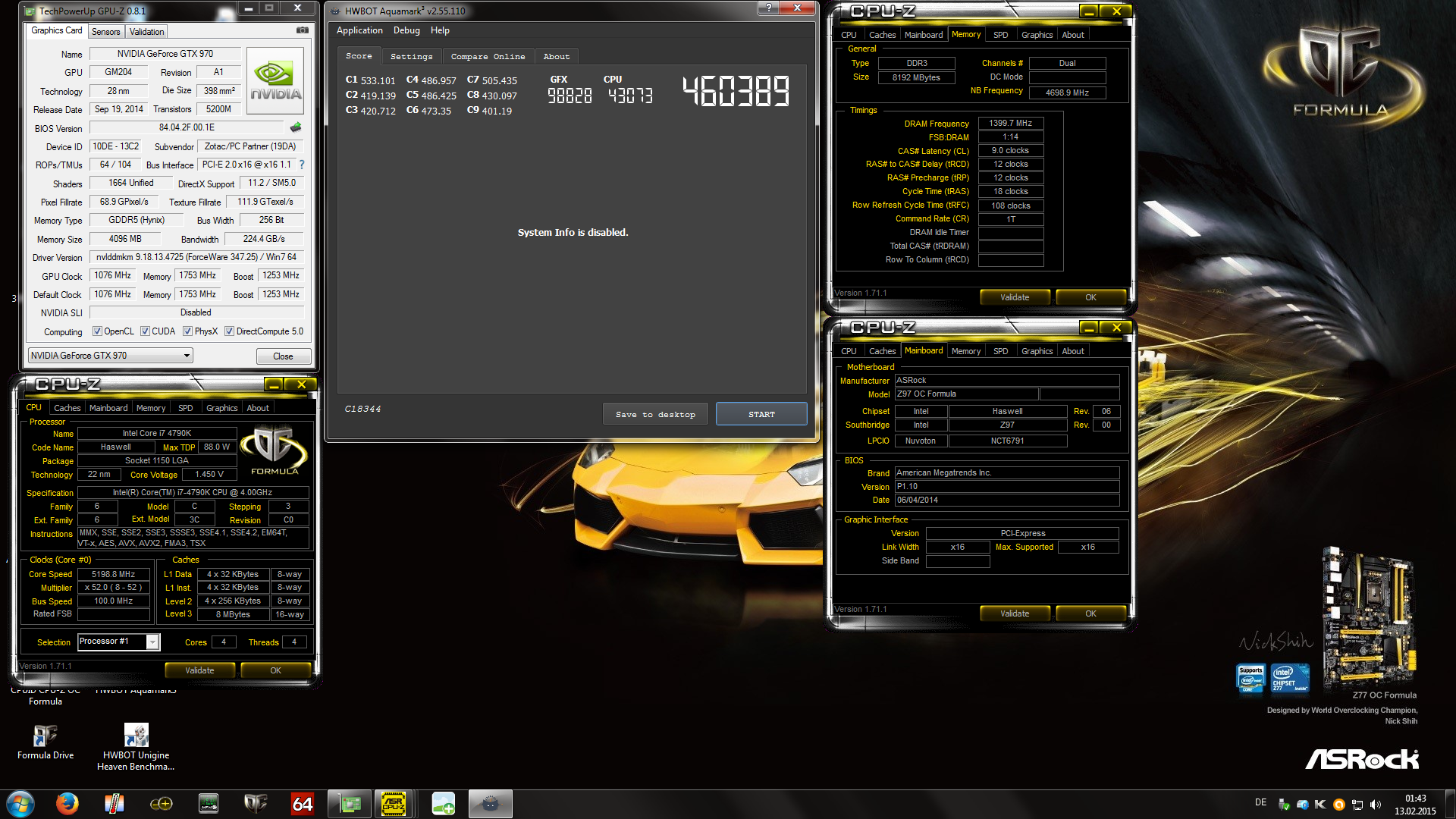Click the bus interface question mark in GPU-Z
The image size is (1456, 819).
(x=302, y=165)
